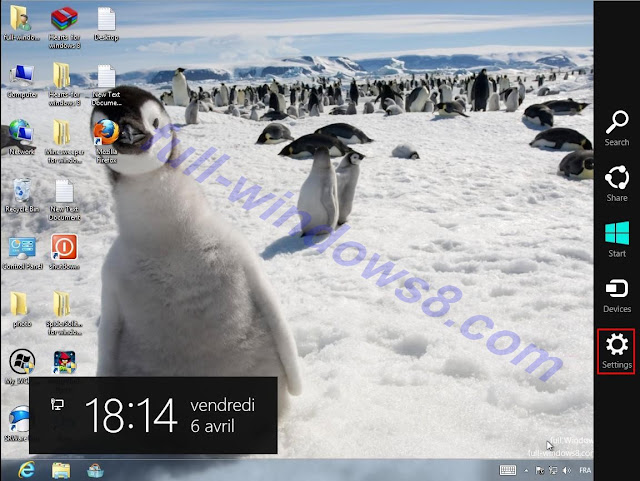
Task: Open the Share charm
Action: (617, 183)
